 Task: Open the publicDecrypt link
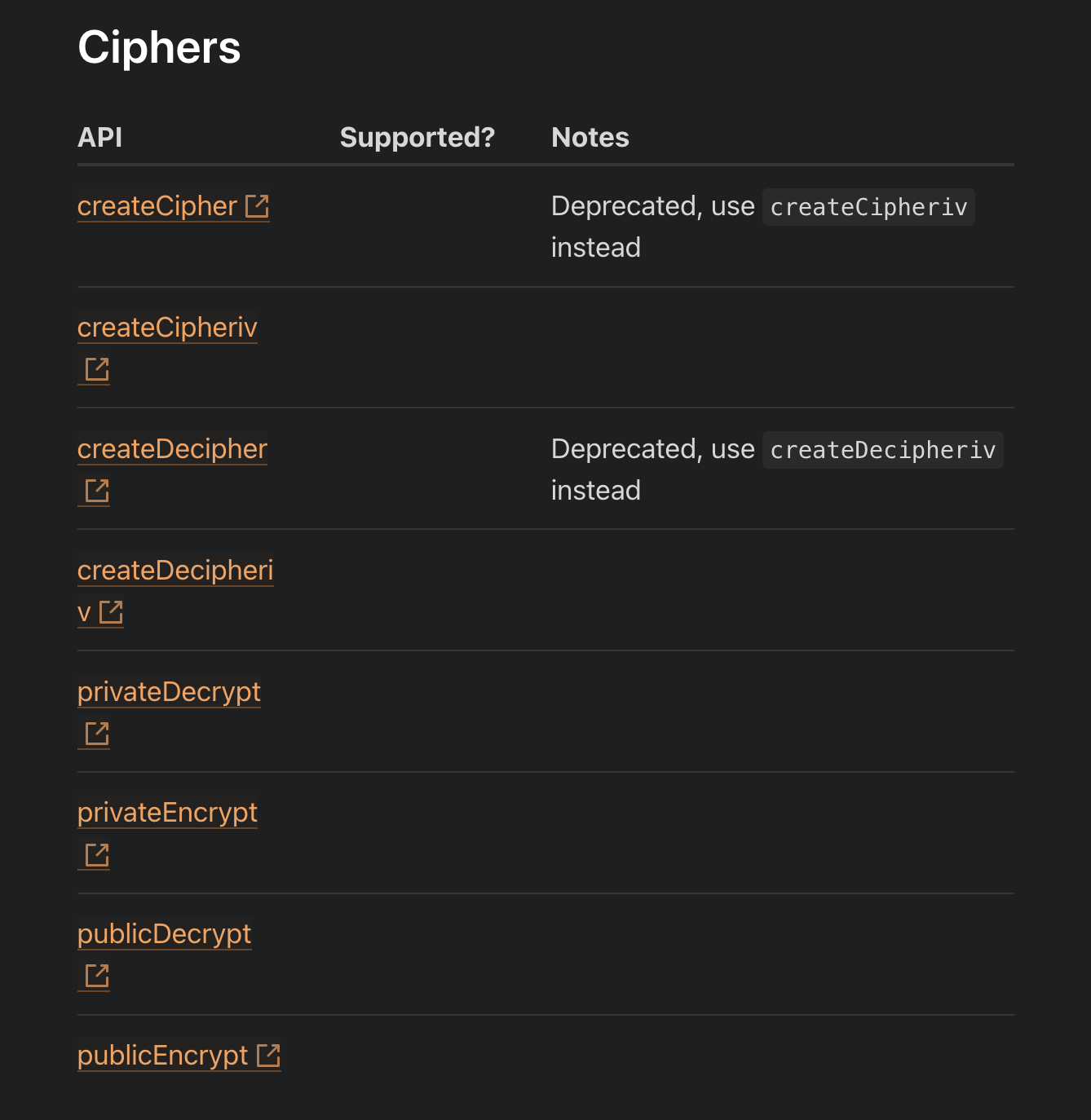pos(164,934)
